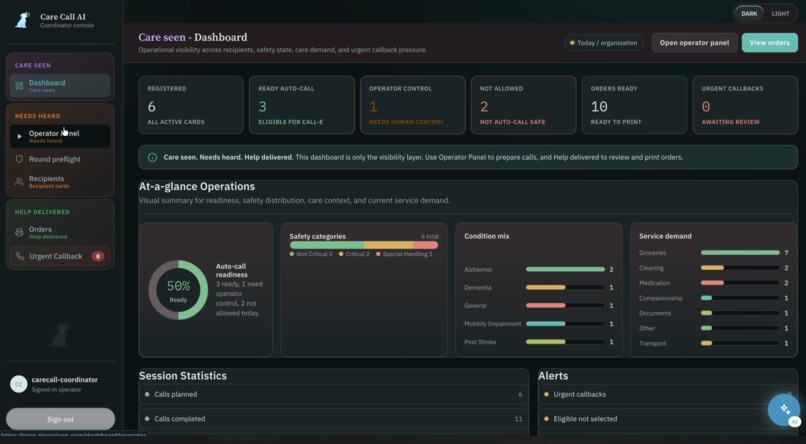Click the green Non Critical safety bar segment
Image resolution: width=806 pixels, height=444 pixels.
tap(327, 245)
